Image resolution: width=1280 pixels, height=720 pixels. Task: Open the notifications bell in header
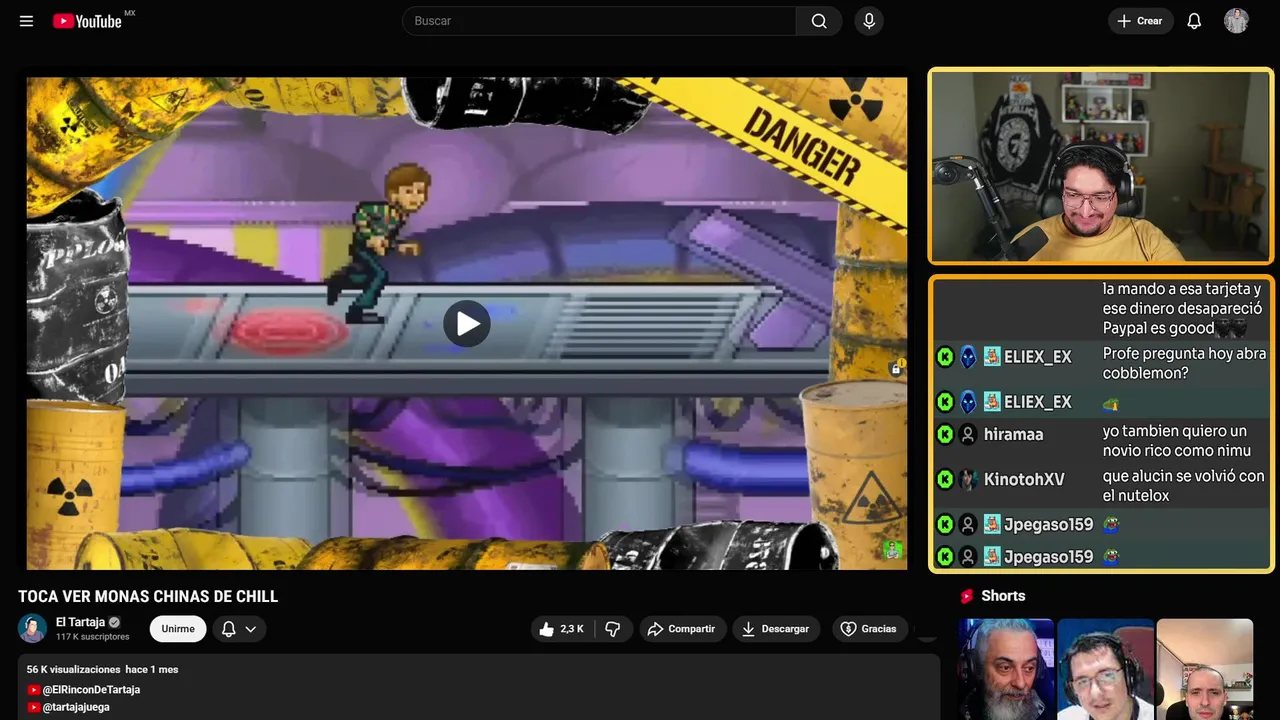[x=1194, y=21]
